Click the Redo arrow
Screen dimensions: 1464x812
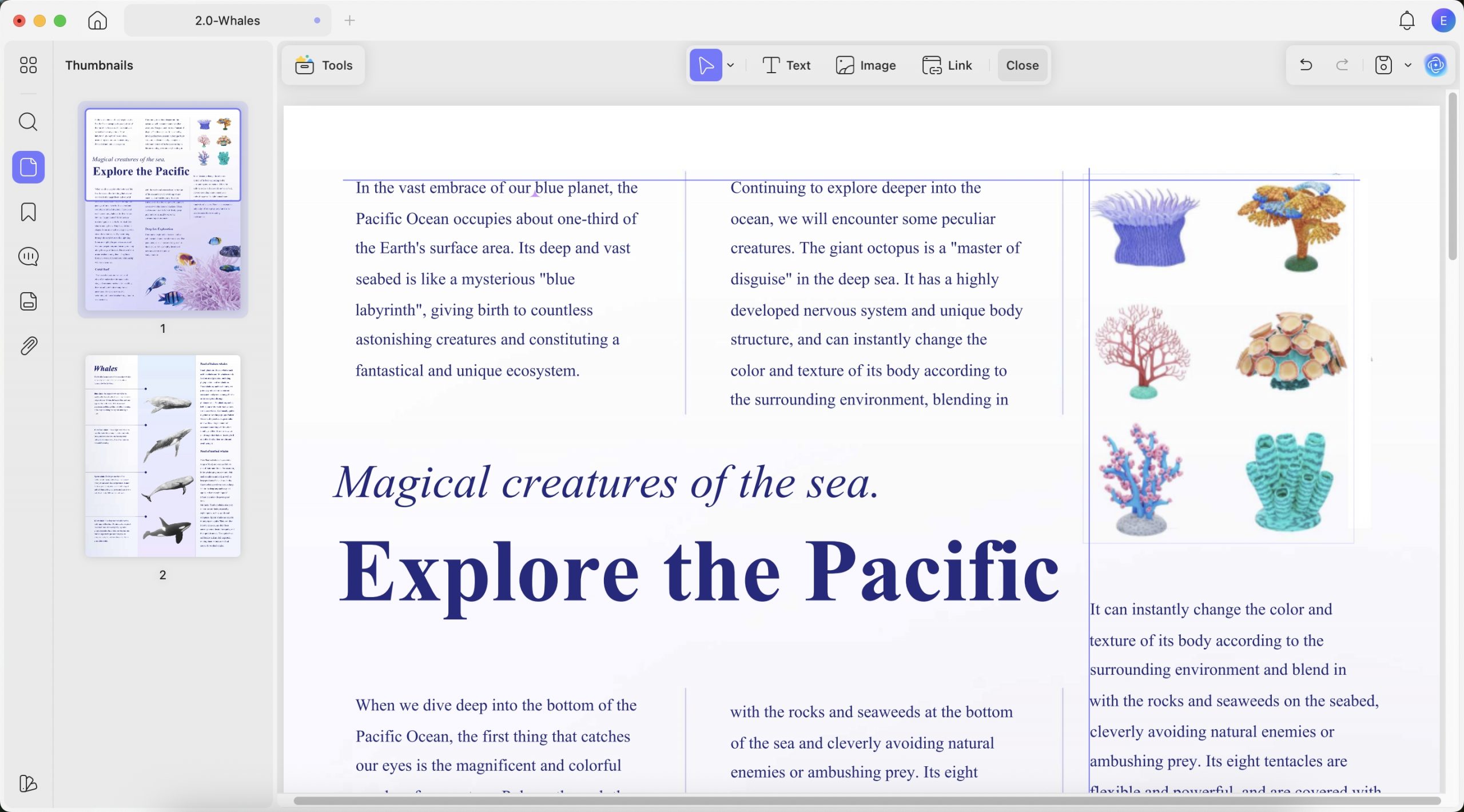[x=1342, y=65]
